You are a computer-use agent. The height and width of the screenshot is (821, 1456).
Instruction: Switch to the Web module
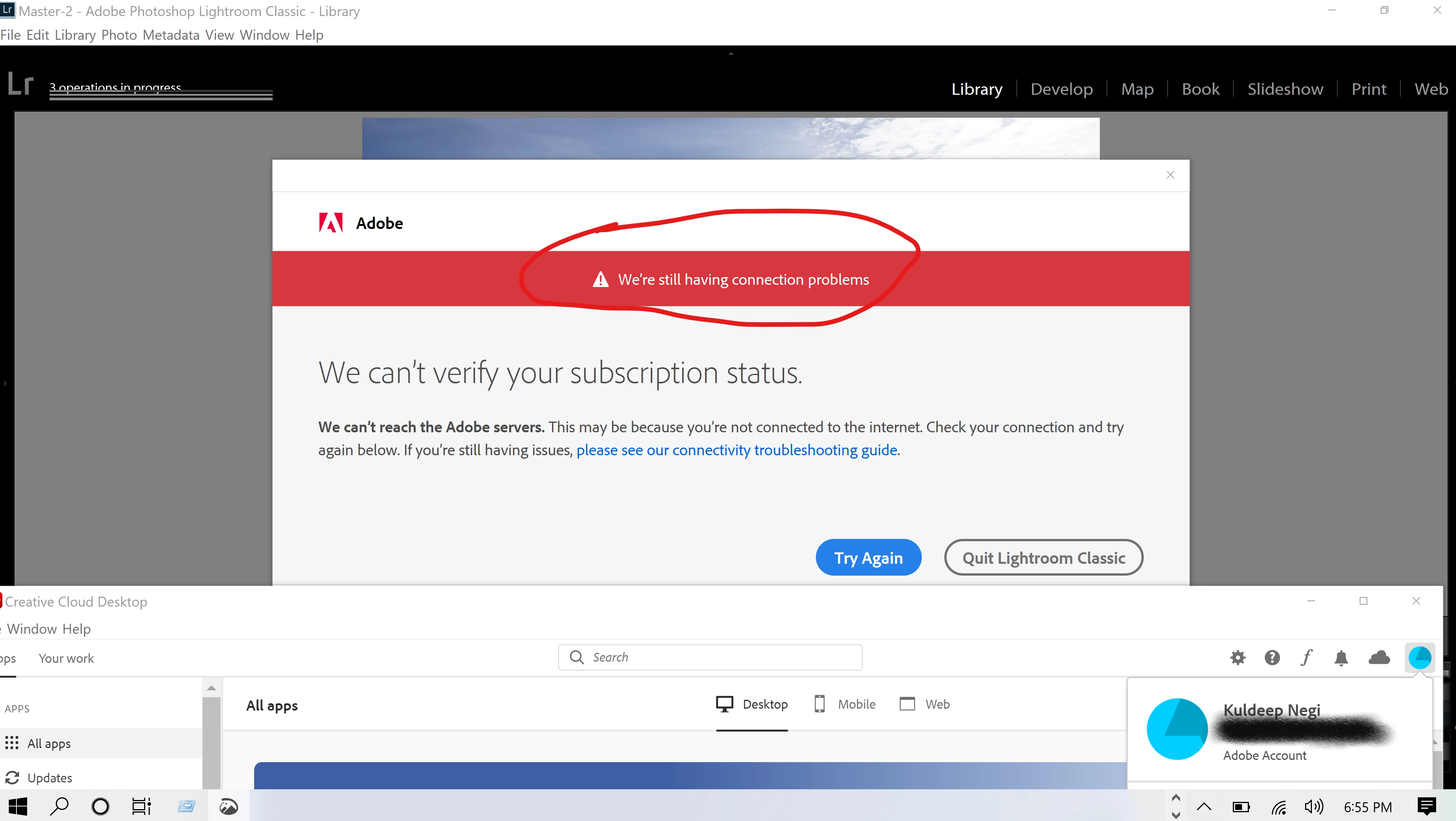(1431, 89)
